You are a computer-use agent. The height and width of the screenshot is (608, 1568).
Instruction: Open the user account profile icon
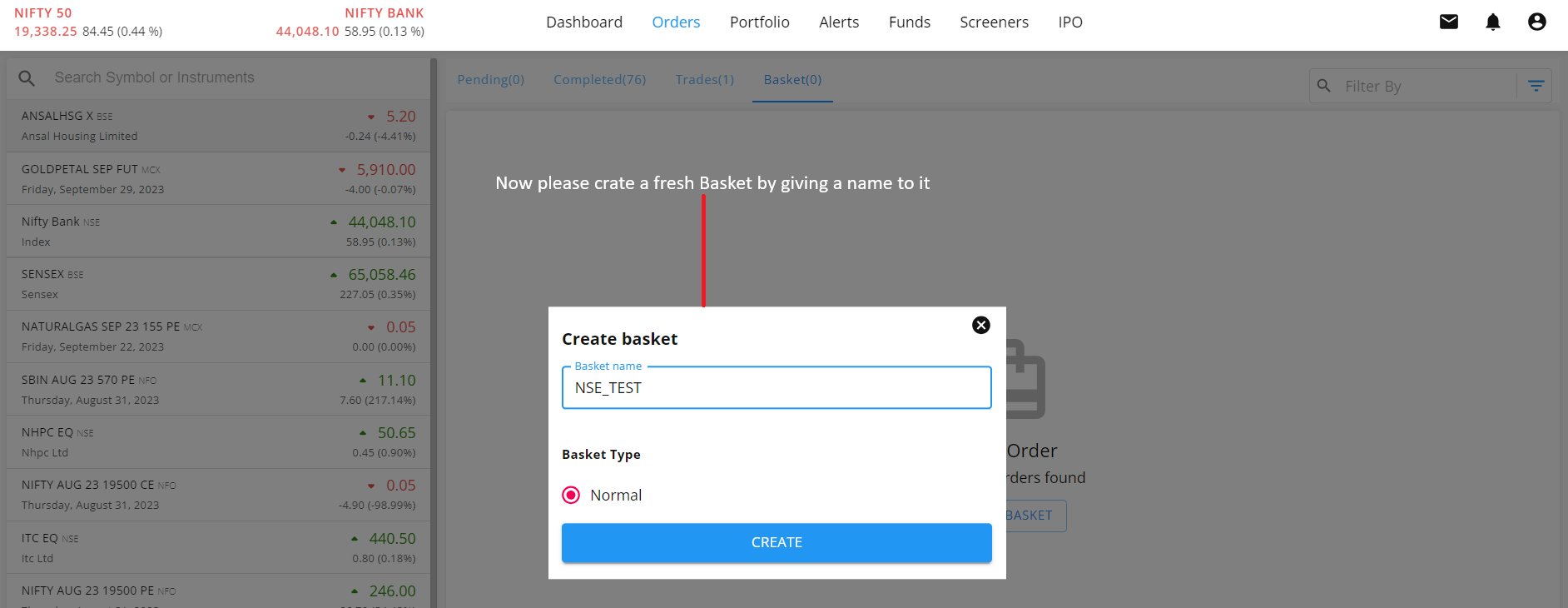coord(1536,22)
